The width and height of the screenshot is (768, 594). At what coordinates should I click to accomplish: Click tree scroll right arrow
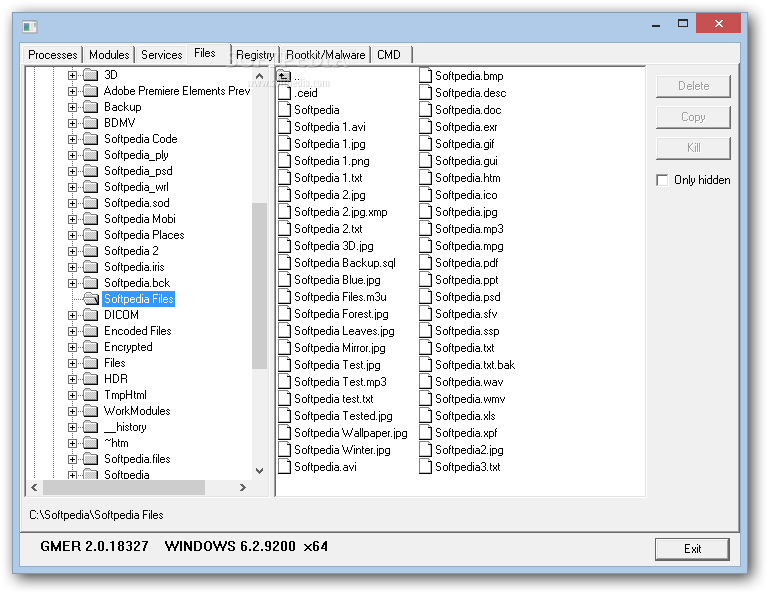tap(242, 487)
